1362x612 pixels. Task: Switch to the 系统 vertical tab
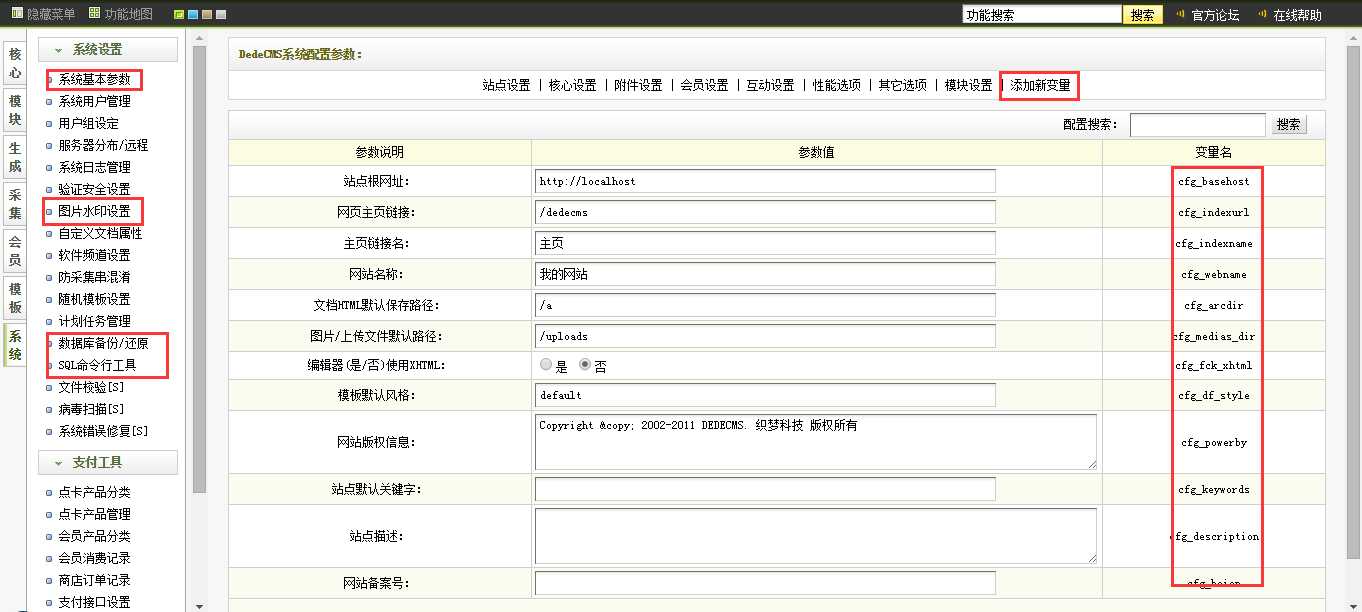point(15,346)
